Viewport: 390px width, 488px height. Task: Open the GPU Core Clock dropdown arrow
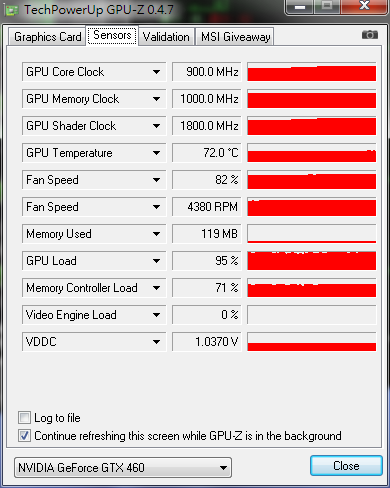click(156, 72)
